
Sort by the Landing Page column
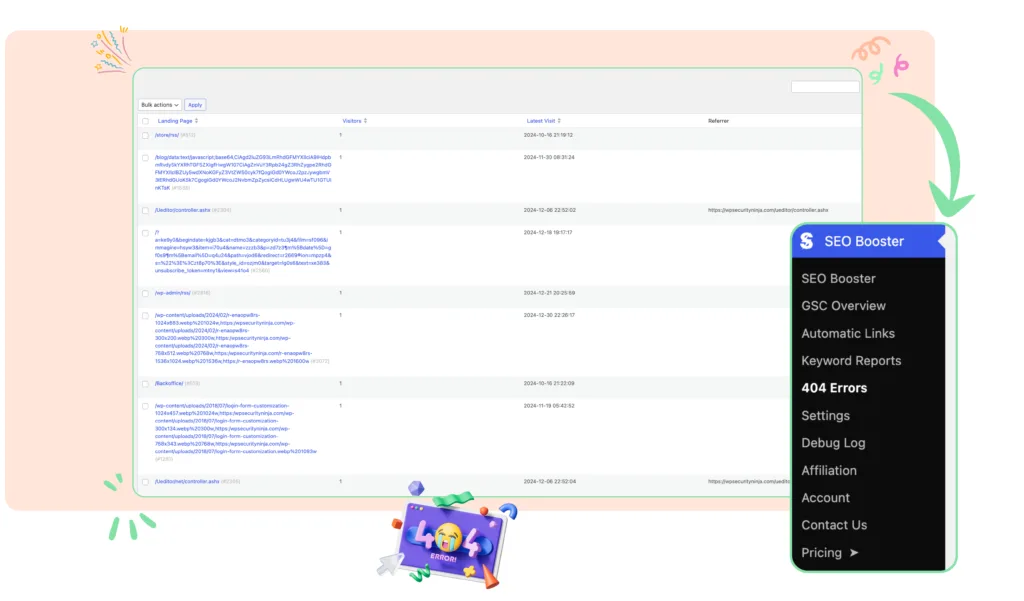tap(175, 121)
